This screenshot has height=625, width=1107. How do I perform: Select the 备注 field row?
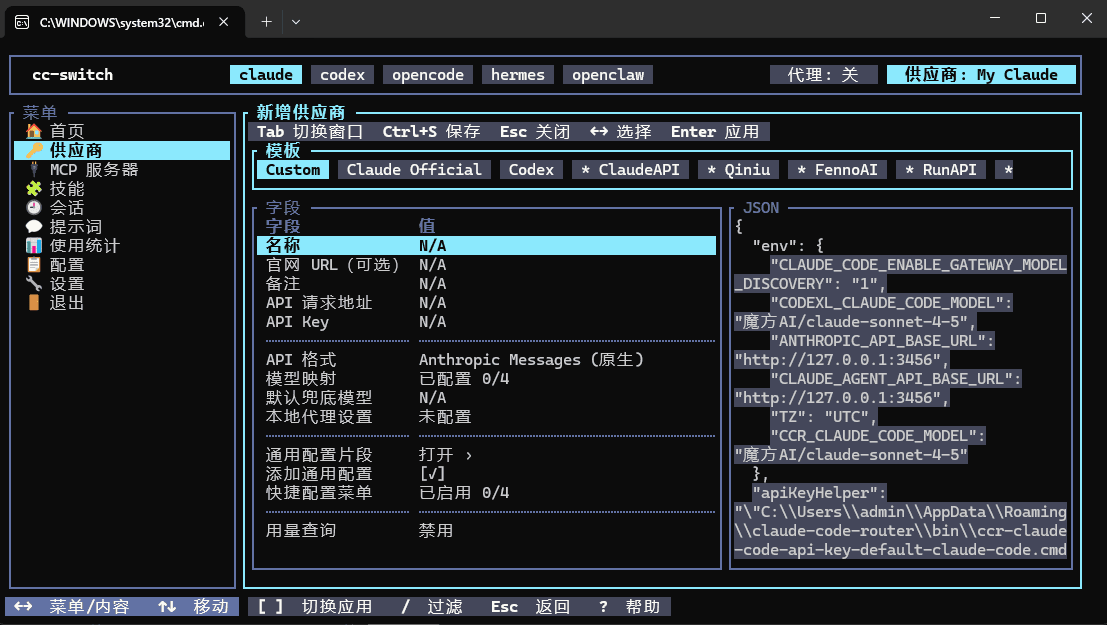pyautogui.click(x=486, y=284)
